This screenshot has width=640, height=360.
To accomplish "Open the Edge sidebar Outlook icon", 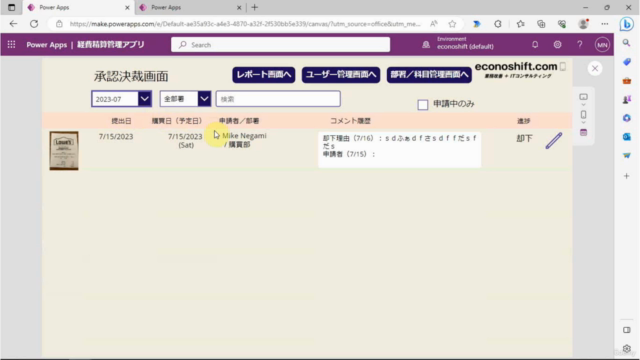I will coord(627,137).
